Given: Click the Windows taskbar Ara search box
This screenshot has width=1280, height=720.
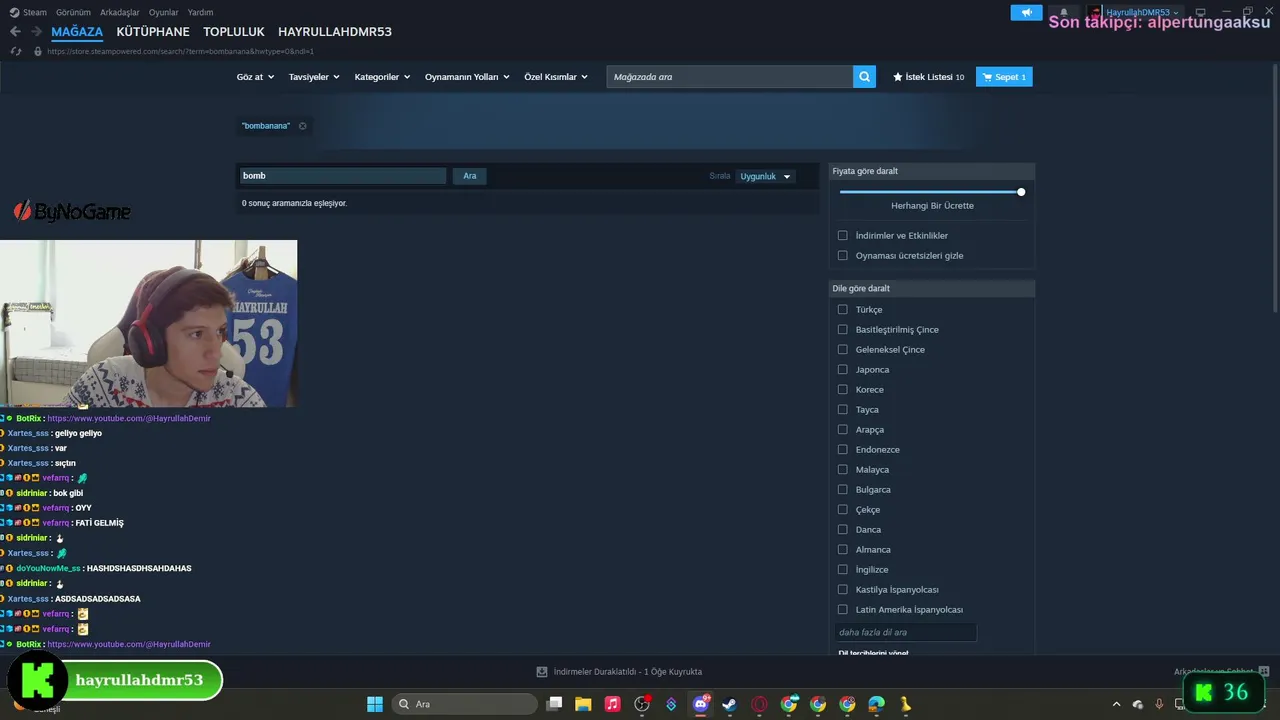Looking at the screenshot, I should [x=466, y=704].
